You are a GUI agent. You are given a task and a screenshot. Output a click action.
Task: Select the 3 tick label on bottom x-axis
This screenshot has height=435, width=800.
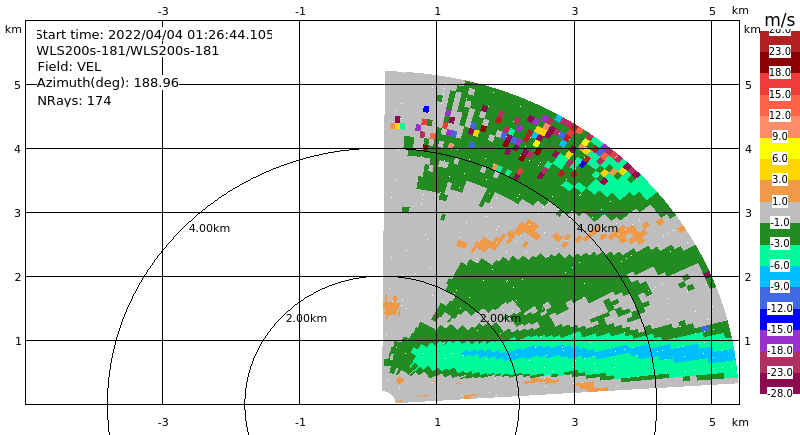tap(575, 422)
